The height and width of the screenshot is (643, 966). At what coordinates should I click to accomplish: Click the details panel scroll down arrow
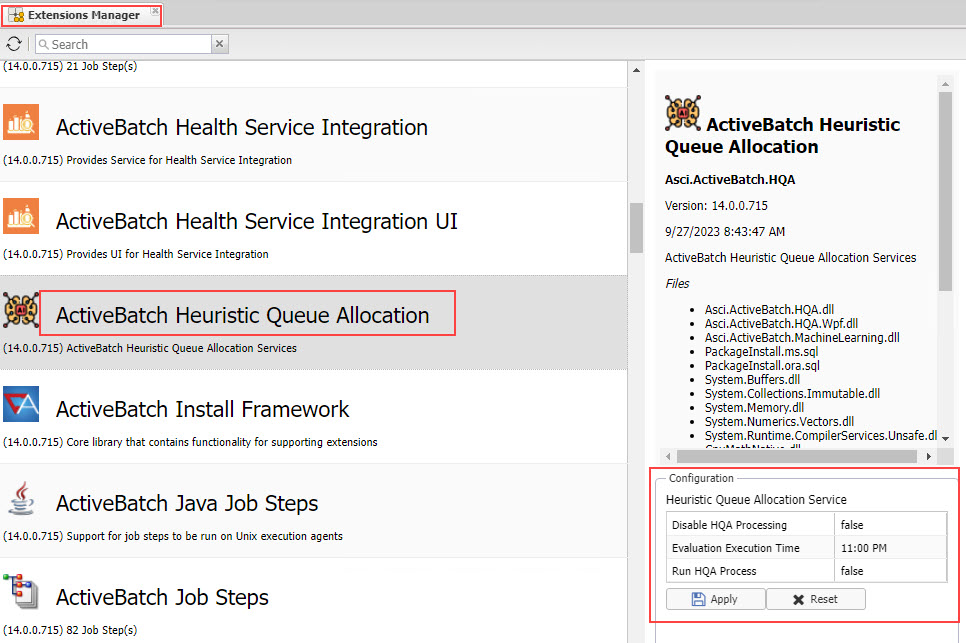point(945,438)
